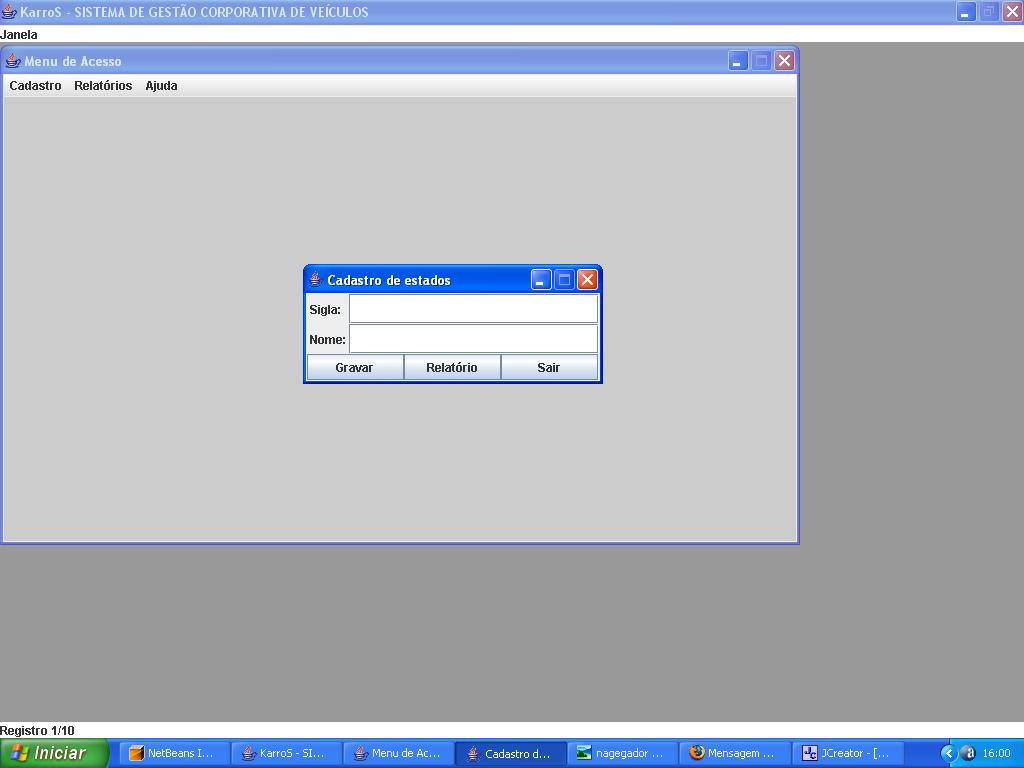Screen dimensions: 1024x768
Task: Switch to JCreator in taskbar
Action: (x=847, y=753)
